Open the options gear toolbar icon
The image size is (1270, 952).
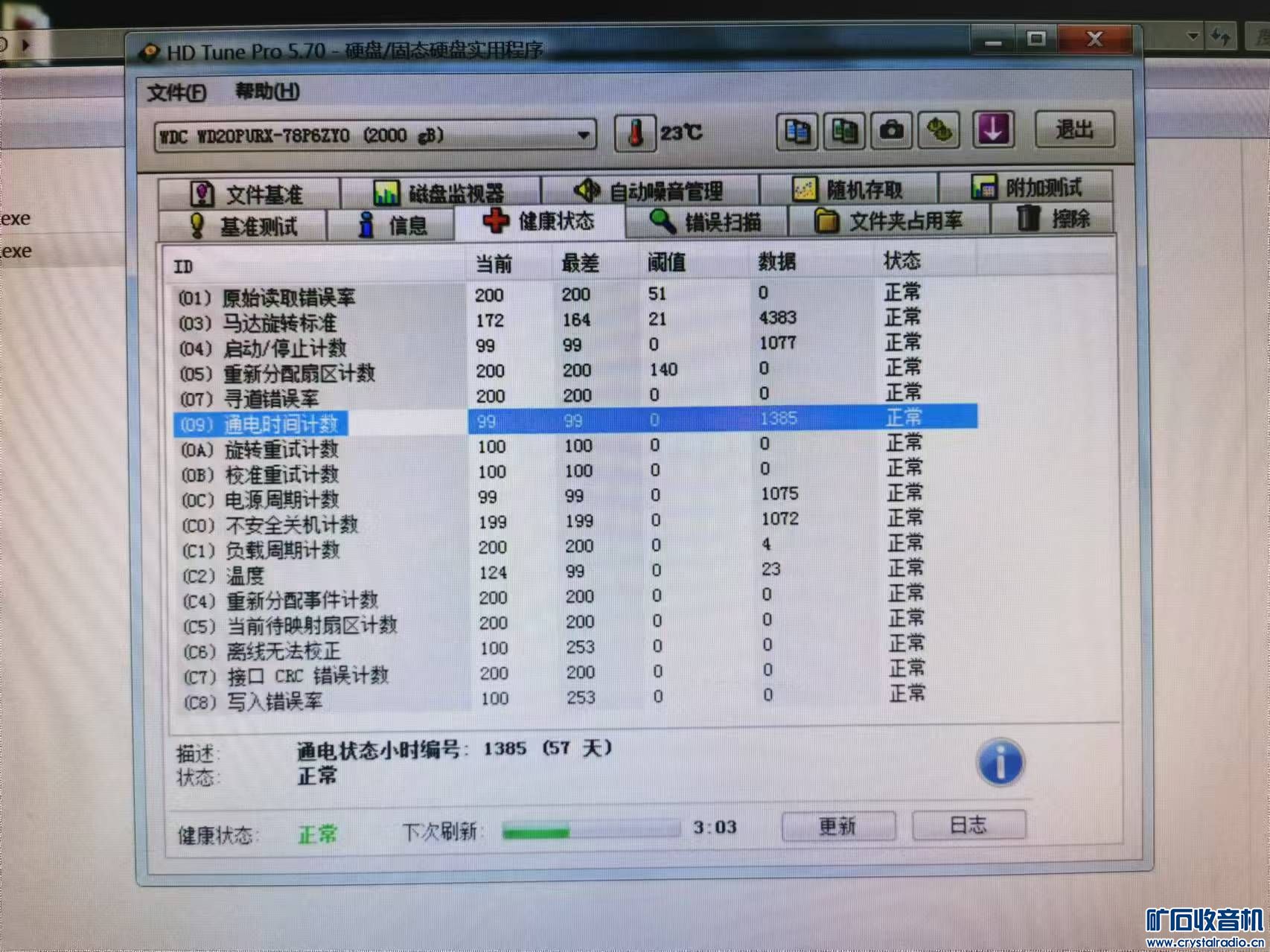pos(939,130)
